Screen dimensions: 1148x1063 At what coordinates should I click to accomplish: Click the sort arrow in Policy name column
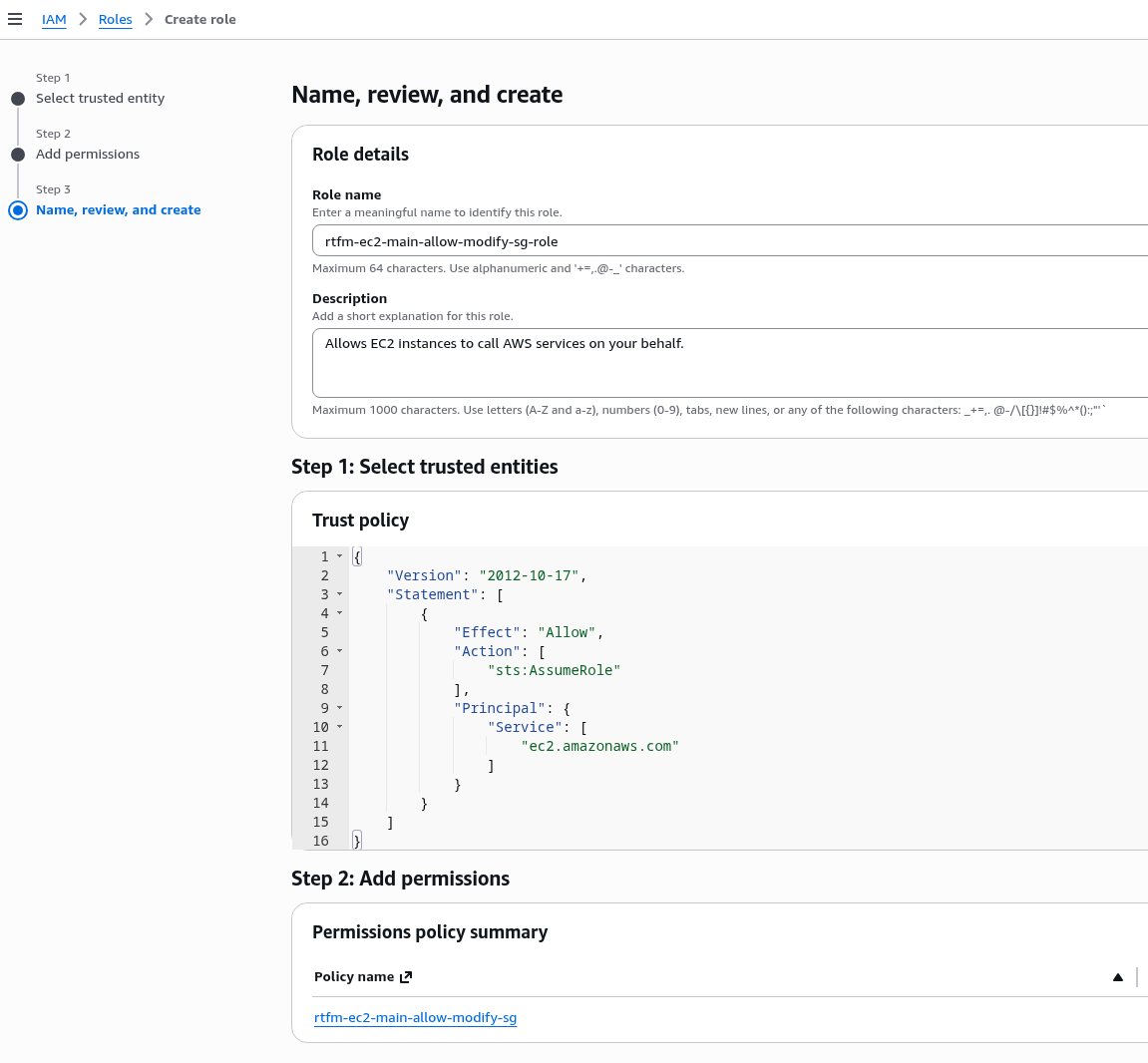coord(1118,977)
